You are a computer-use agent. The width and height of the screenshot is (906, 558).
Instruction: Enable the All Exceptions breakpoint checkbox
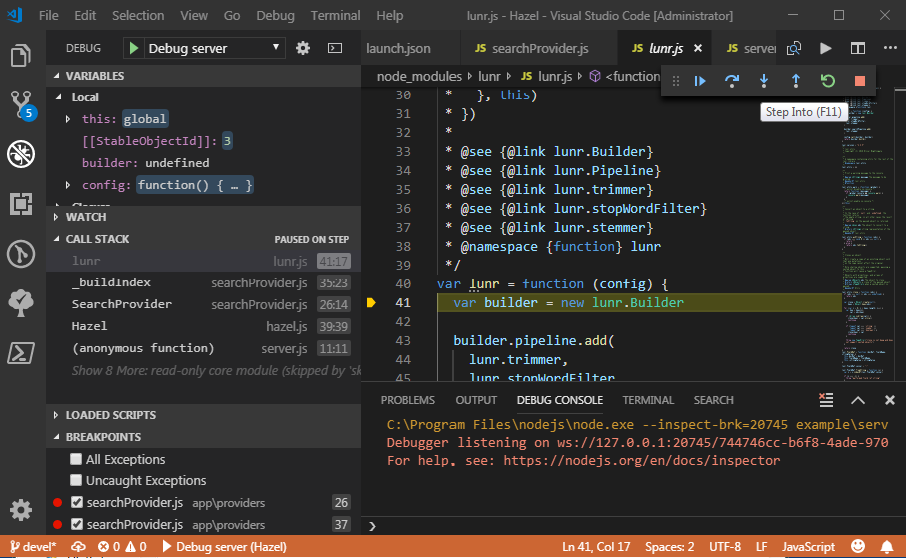(x=76, y=459)
